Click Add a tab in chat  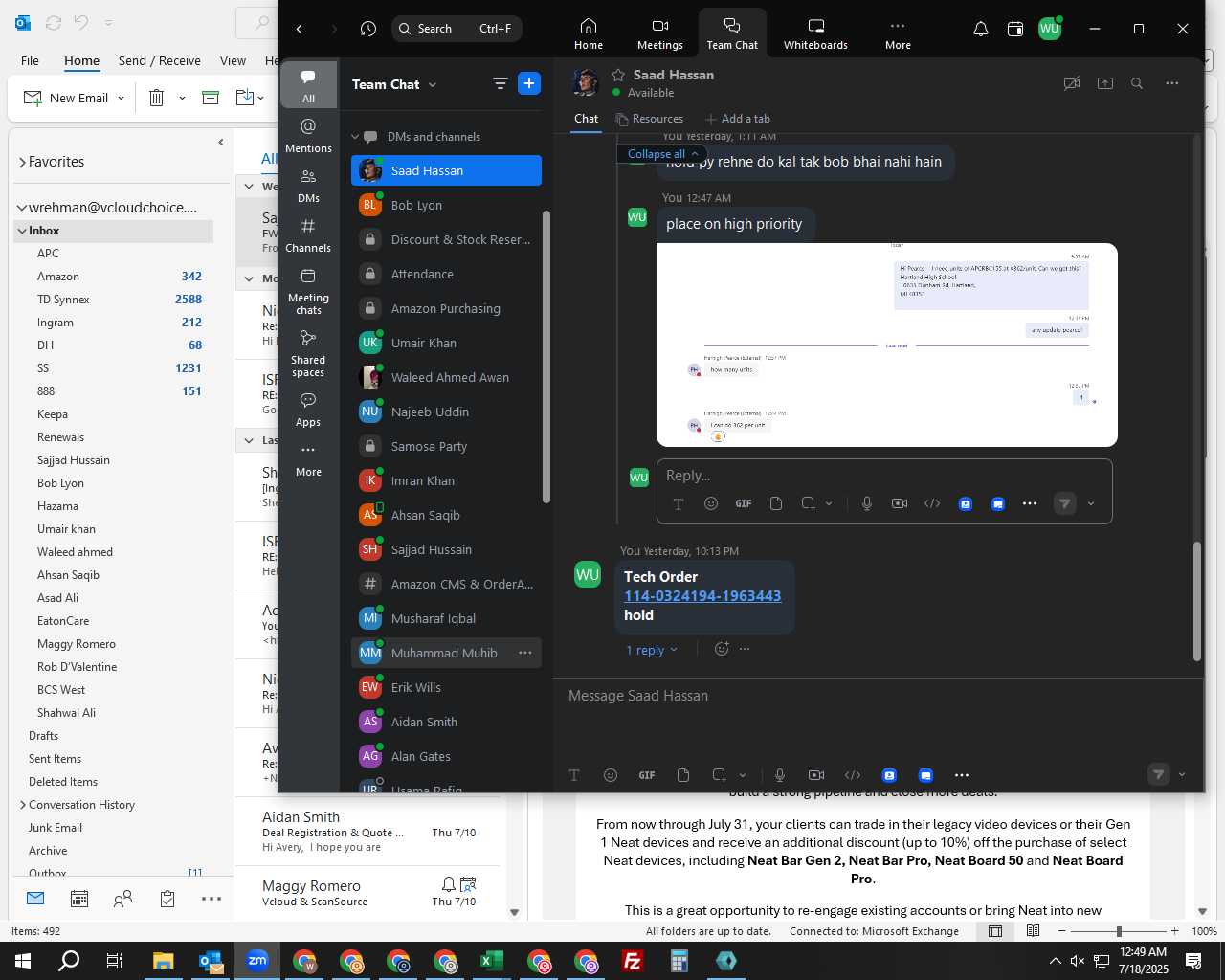(738, 119)
